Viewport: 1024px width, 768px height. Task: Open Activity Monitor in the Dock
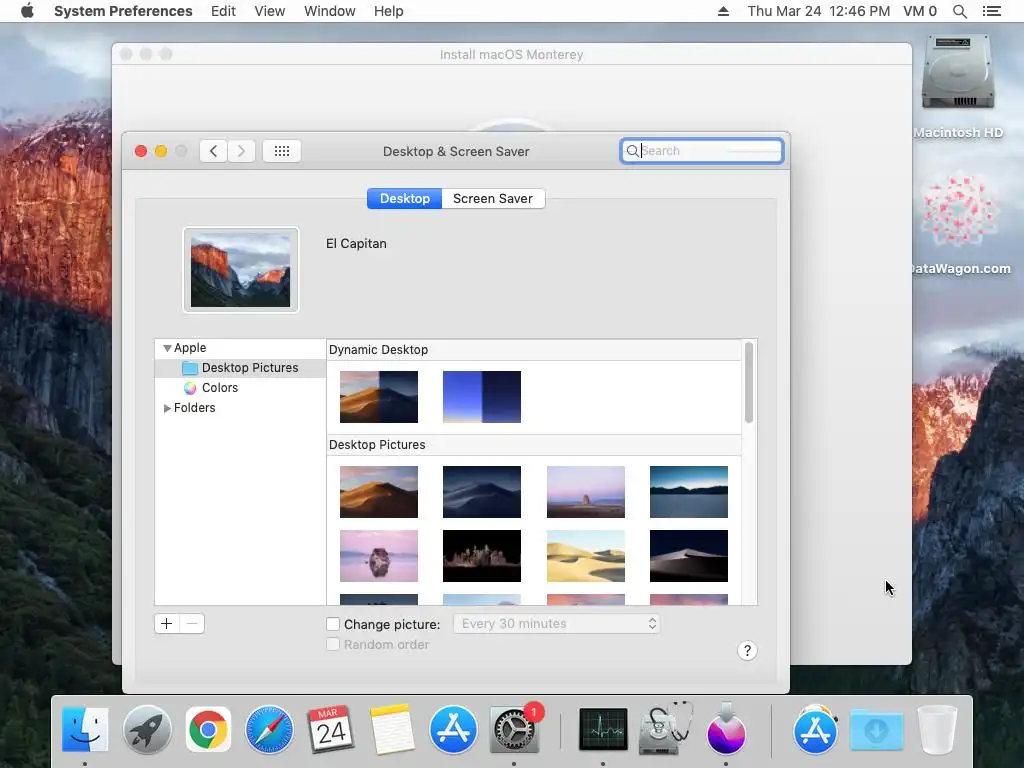[x=603, y=729]
